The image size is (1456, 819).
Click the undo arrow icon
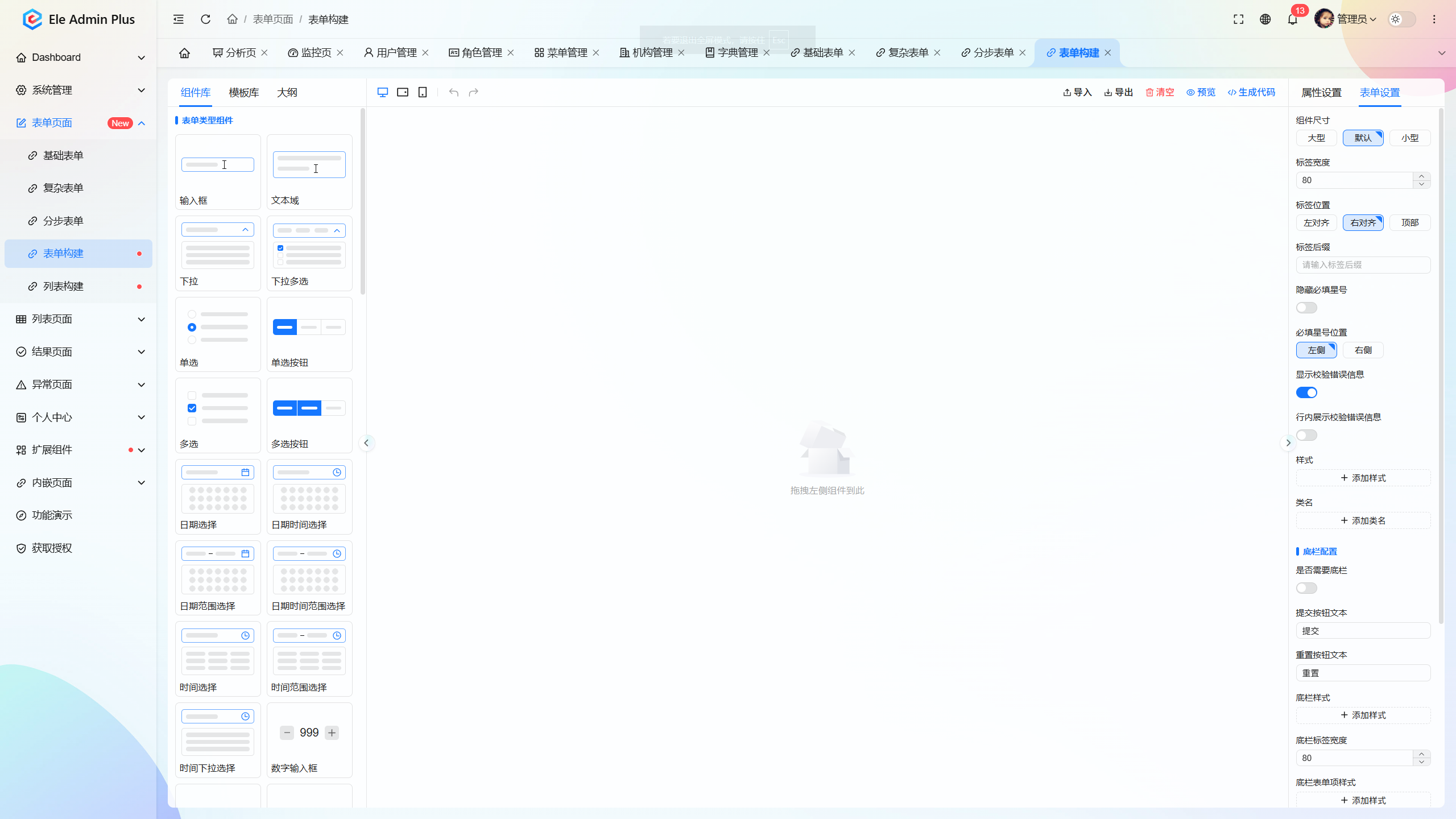pos(453,92)
